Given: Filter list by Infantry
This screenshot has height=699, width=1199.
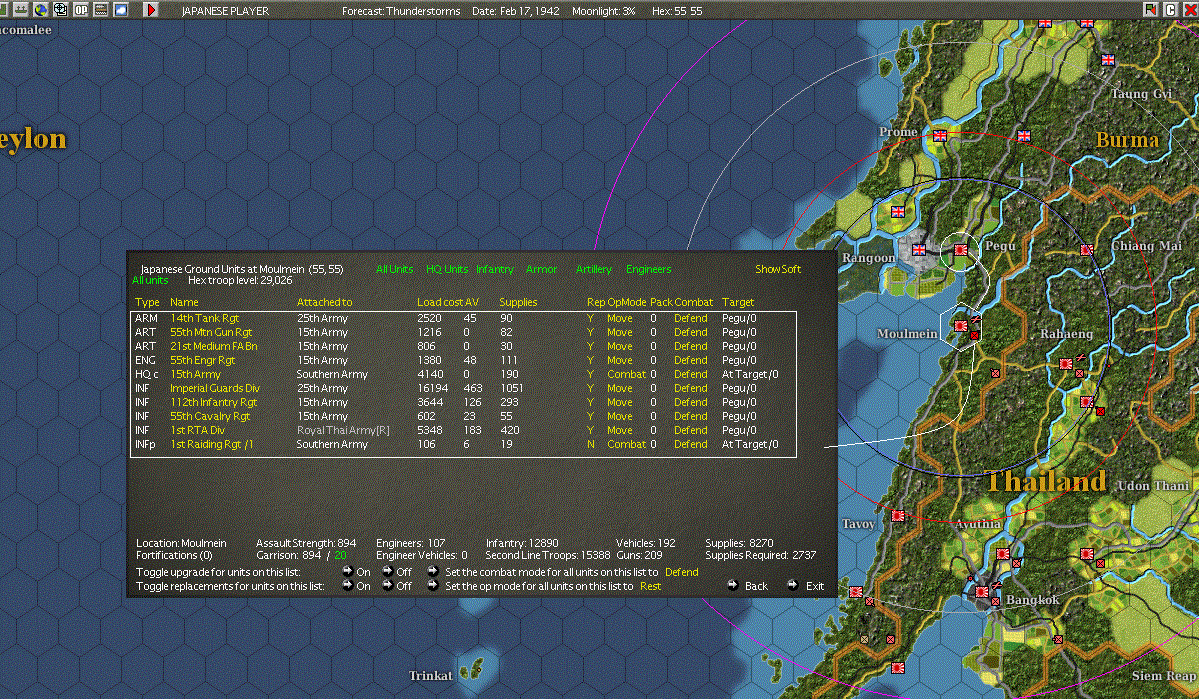Looking at the screenshot, I should pos(495,269).
